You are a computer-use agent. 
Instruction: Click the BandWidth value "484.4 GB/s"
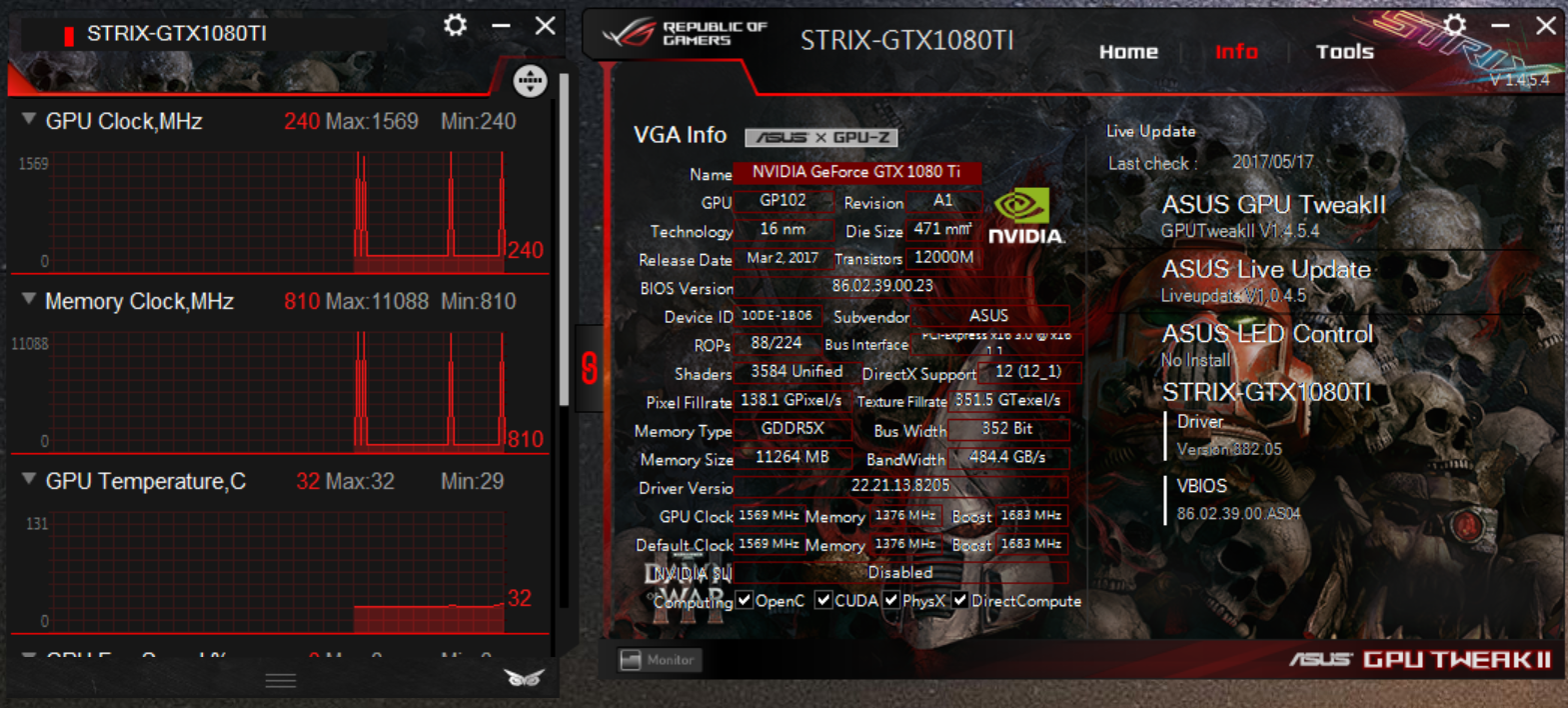1007,457
